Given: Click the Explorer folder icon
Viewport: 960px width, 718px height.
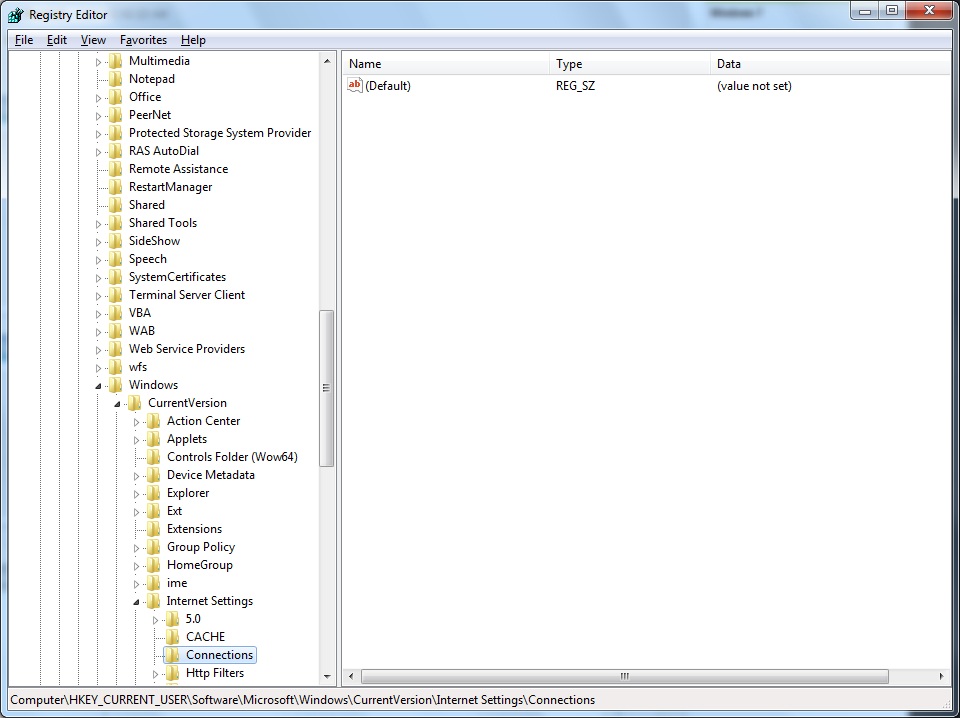Looking at the screenshot, I should 154,493.
